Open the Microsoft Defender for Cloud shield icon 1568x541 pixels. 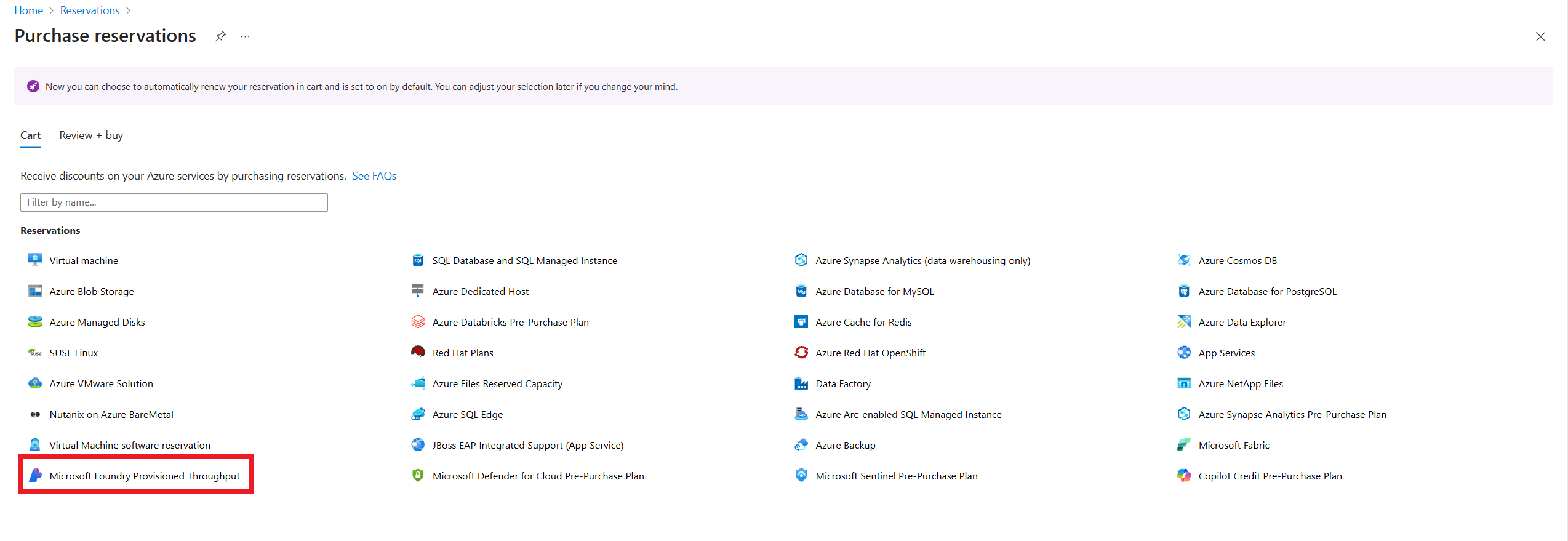418,475
